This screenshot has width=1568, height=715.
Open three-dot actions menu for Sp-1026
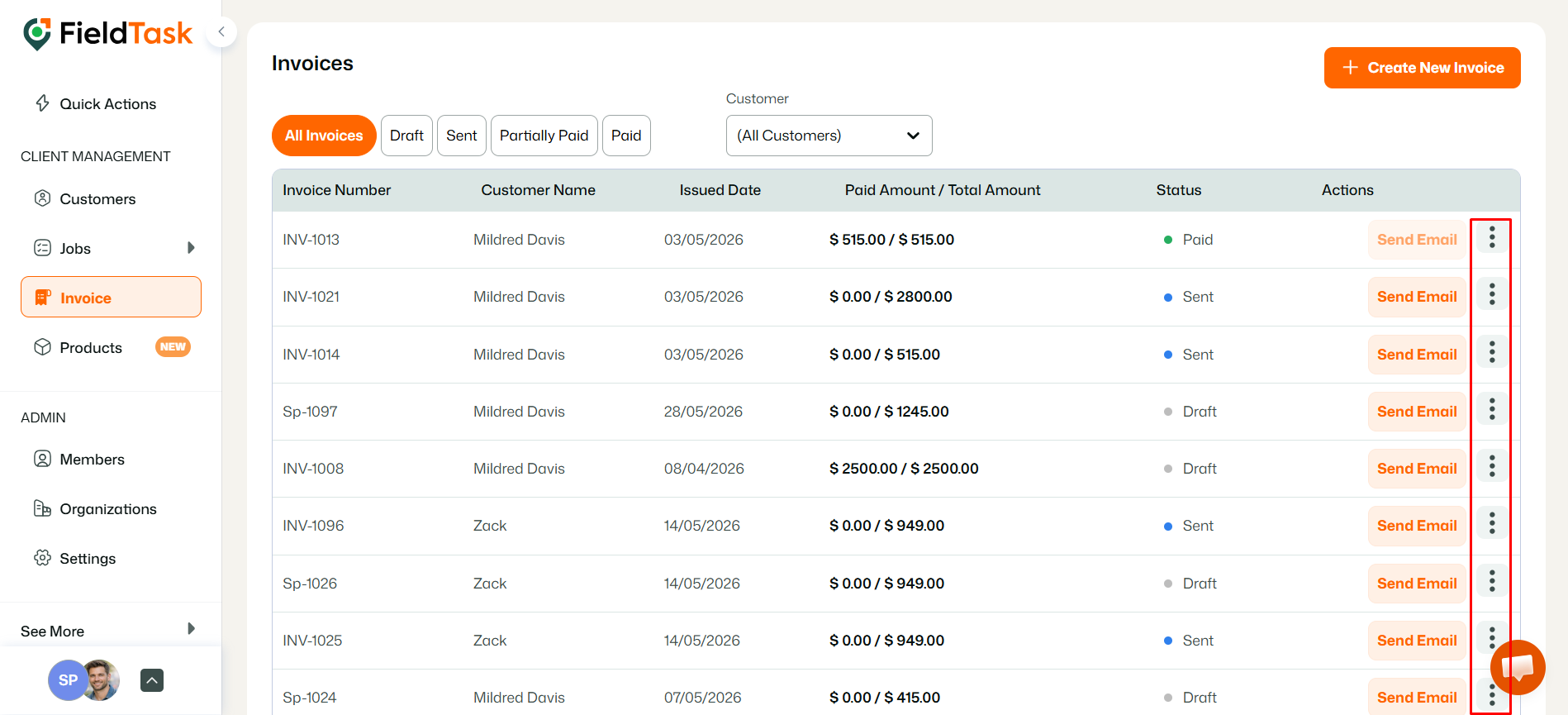(1492, 582)
